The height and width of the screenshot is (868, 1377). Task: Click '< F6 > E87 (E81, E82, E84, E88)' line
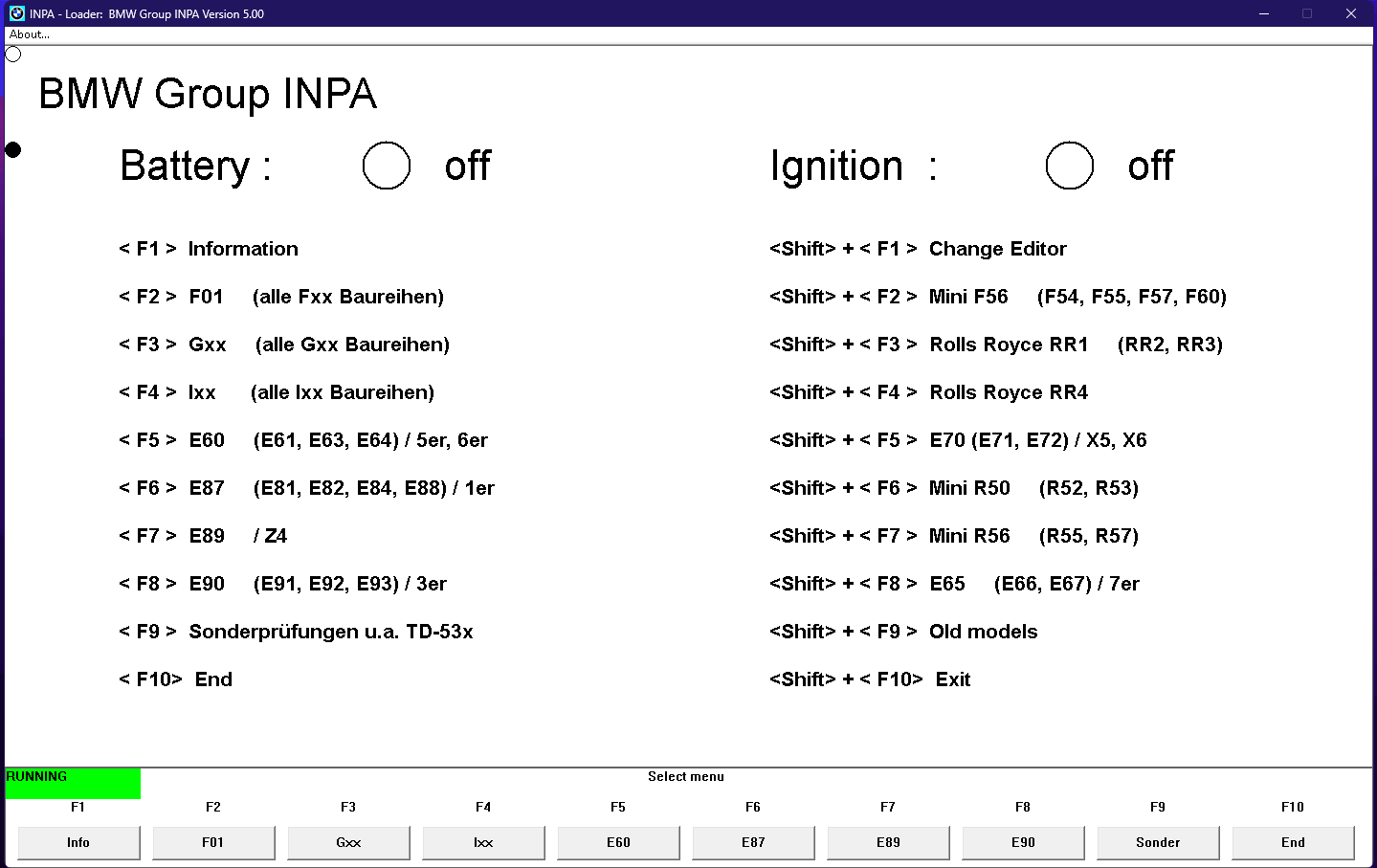(306, 488)
